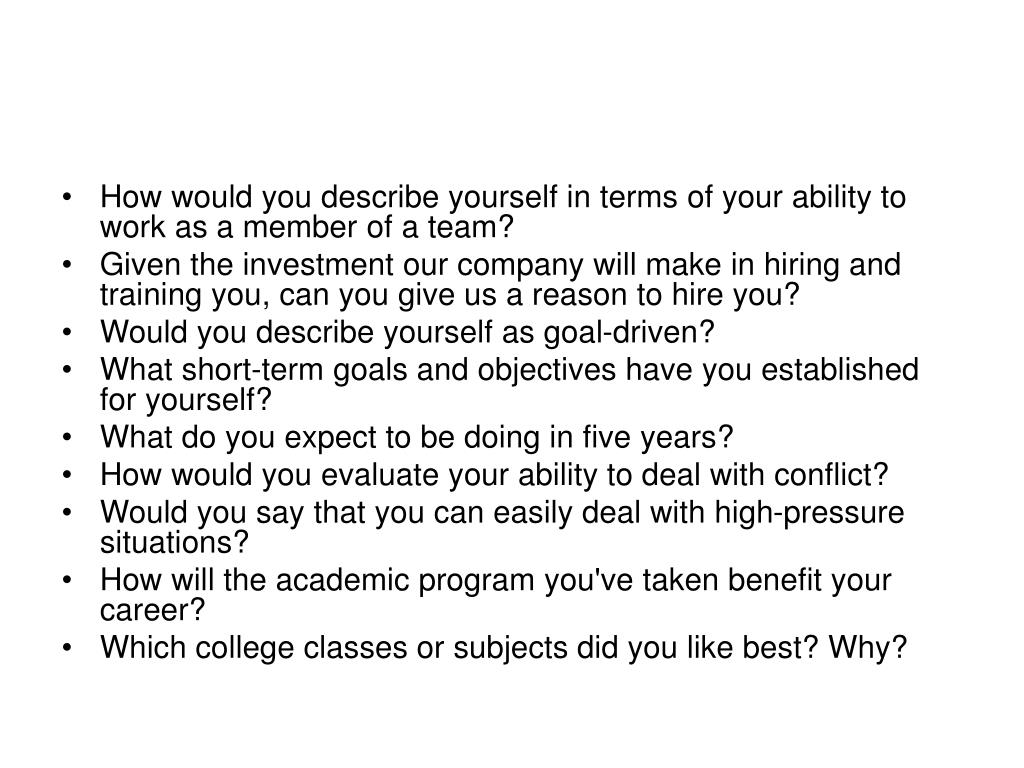Click the 'for yourself?' line

(185, 400)
